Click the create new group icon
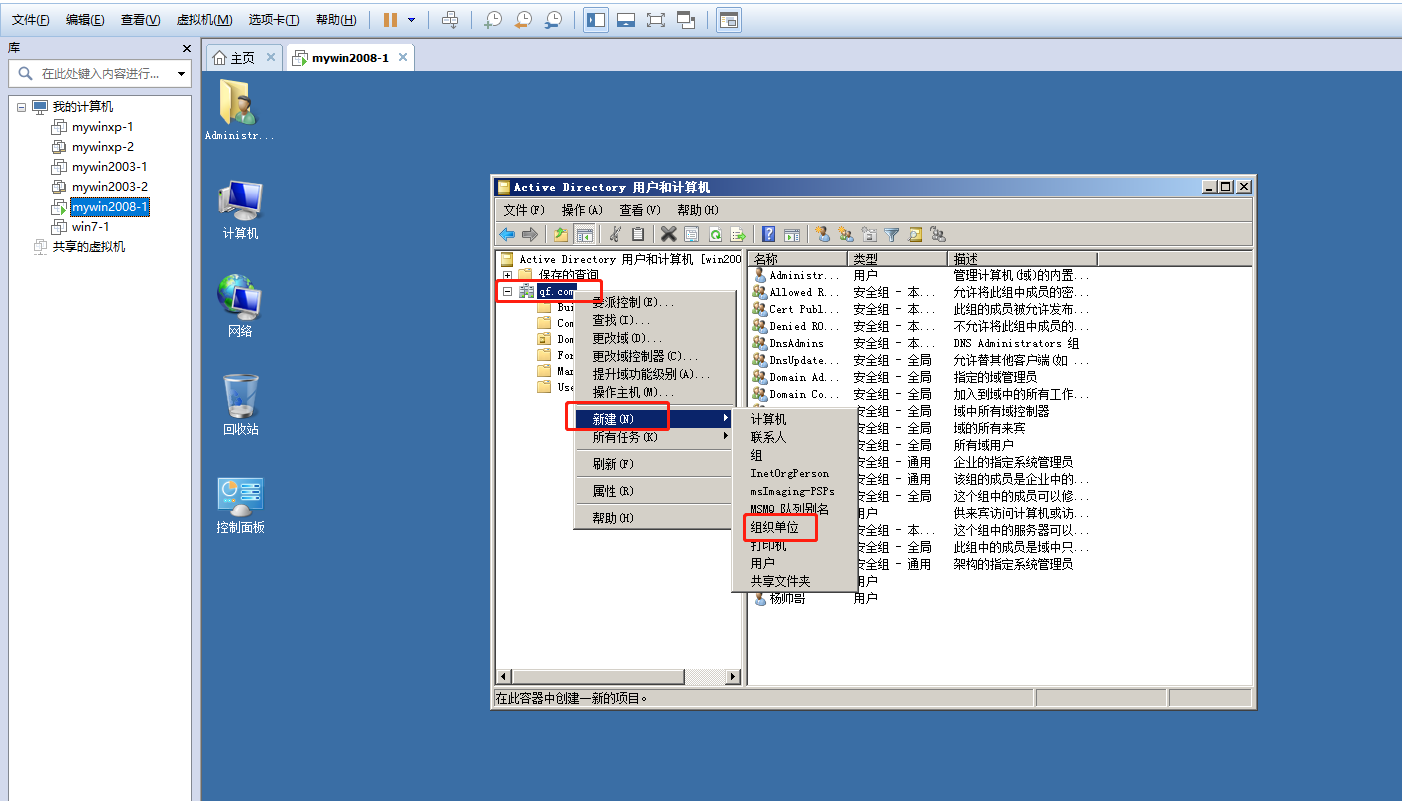This screenshot has height=801, width=1402. (x=846, y=234)
